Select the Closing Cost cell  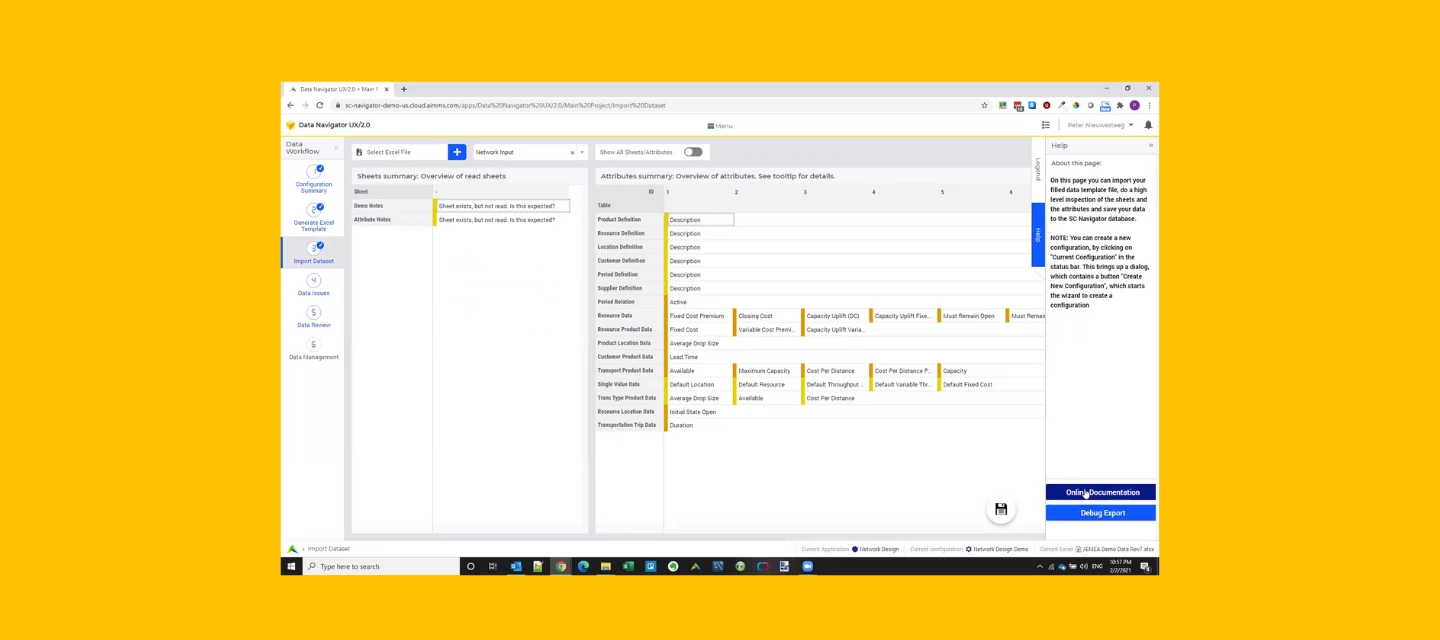click(768, 315)
